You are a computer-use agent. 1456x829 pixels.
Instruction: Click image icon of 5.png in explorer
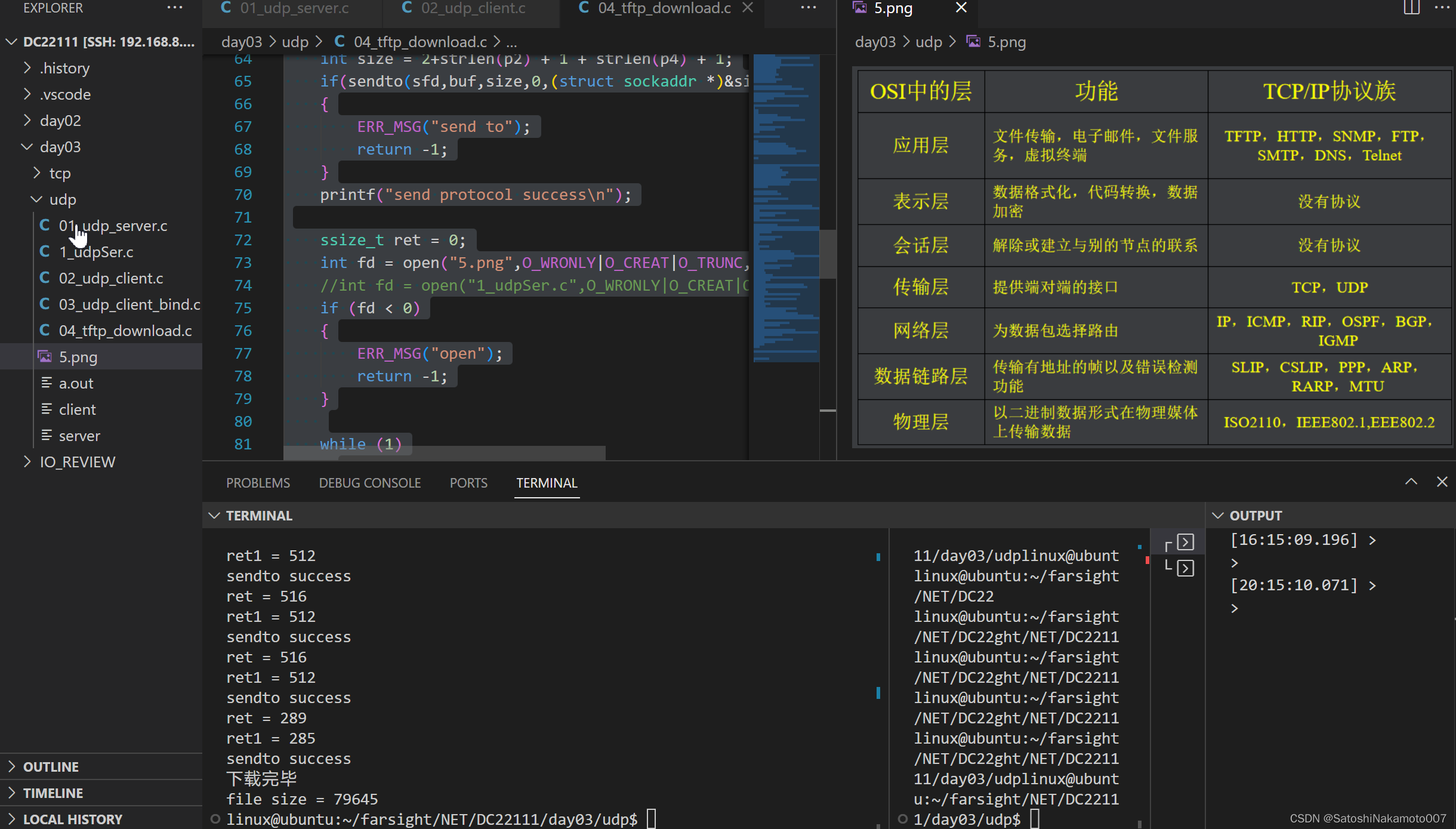point(45,357)
